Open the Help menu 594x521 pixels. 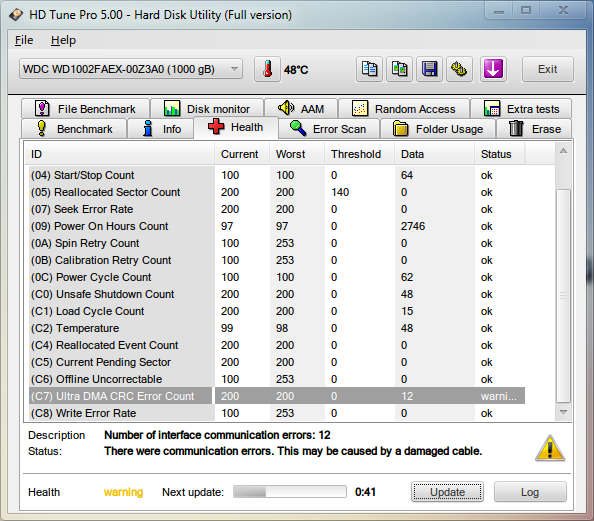point(63,40)
